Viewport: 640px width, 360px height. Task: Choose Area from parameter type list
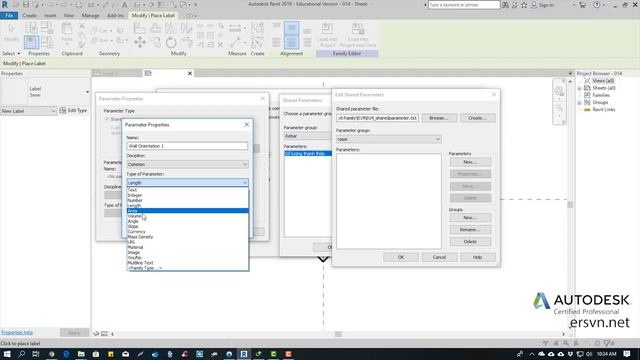pos(187,211)
